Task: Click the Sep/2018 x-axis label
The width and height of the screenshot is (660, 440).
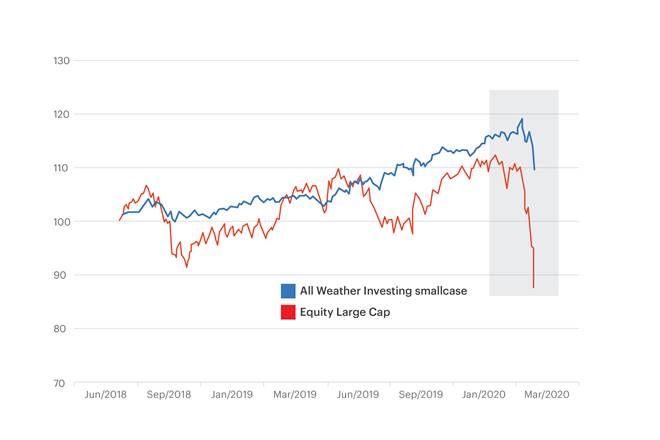Action: tap(168, 396)
